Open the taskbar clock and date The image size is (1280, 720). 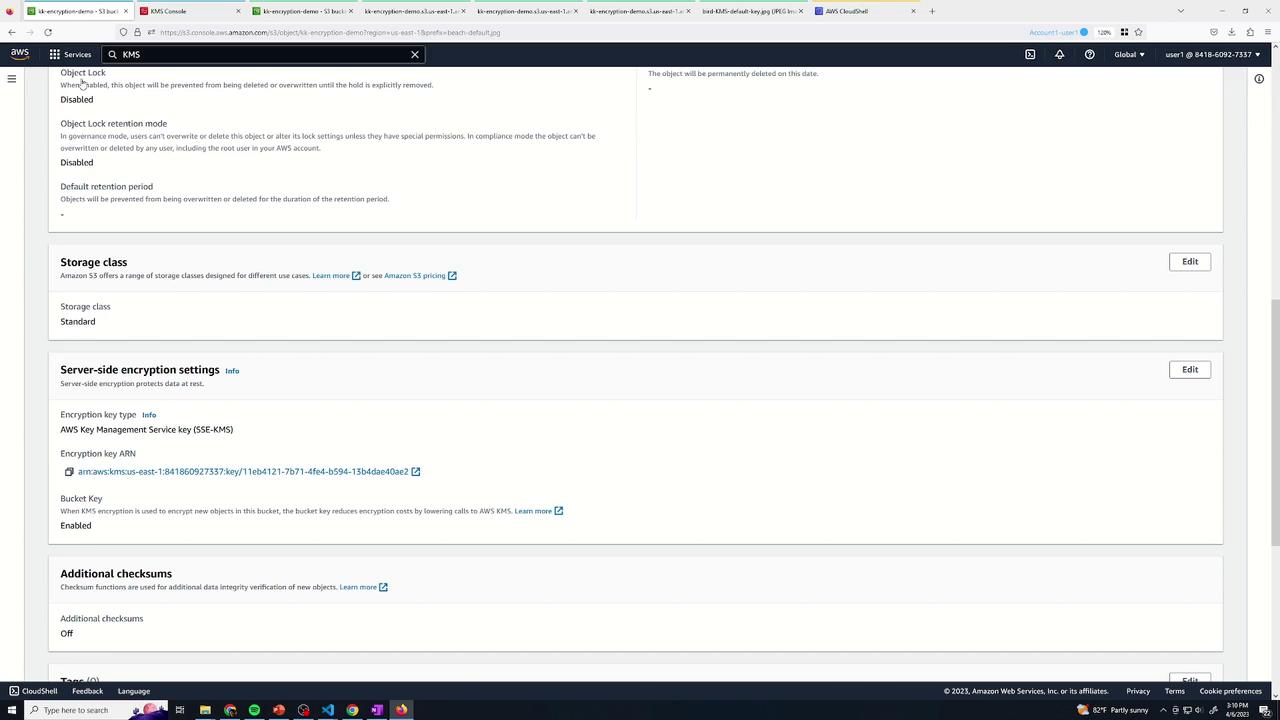1237,710
